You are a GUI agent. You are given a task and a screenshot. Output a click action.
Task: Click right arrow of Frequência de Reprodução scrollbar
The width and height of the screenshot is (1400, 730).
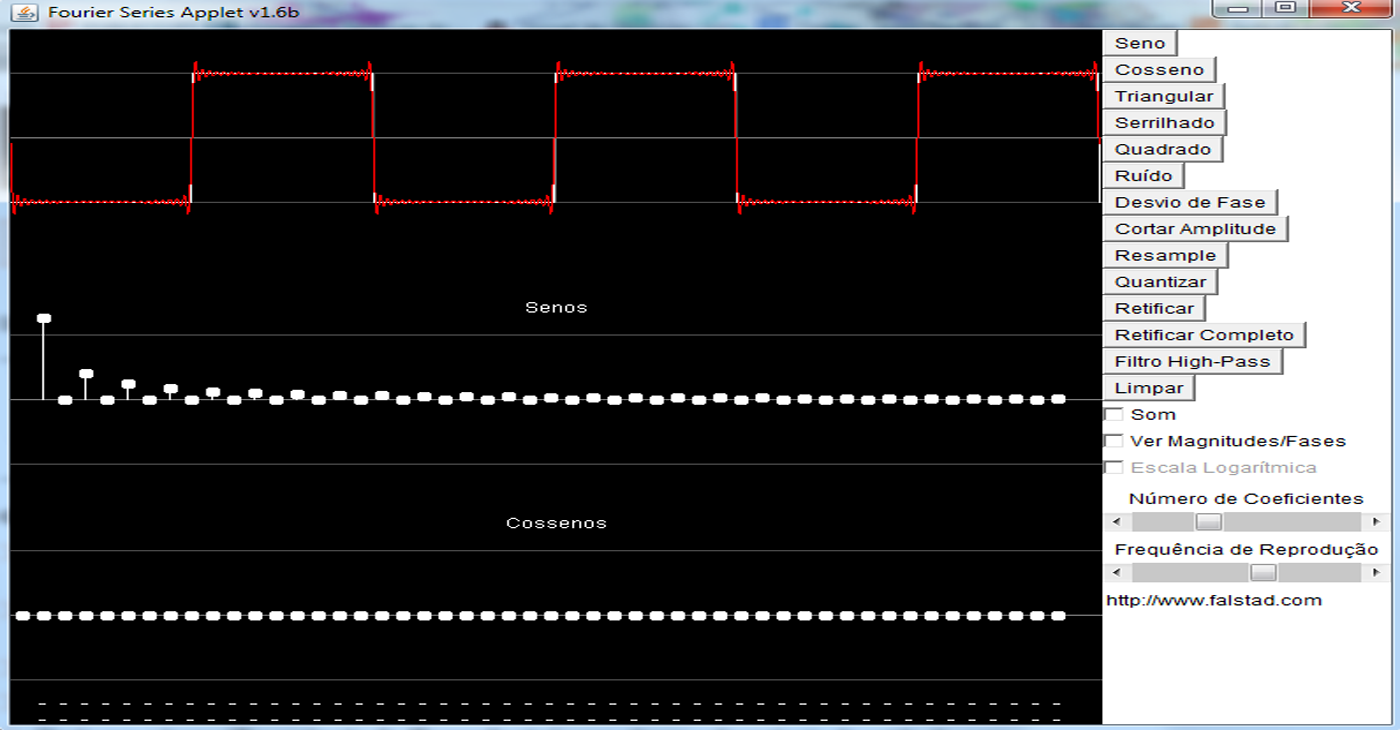(1376, 573)
